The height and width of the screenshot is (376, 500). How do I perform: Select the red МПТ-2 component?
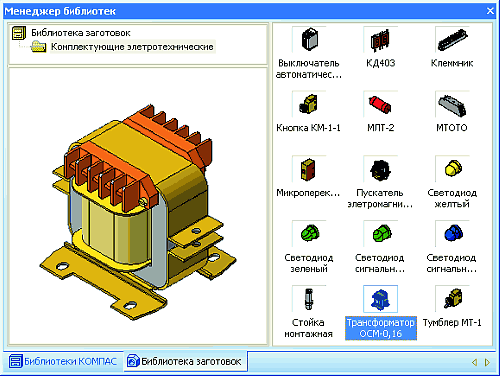click(x=380, y=104)
